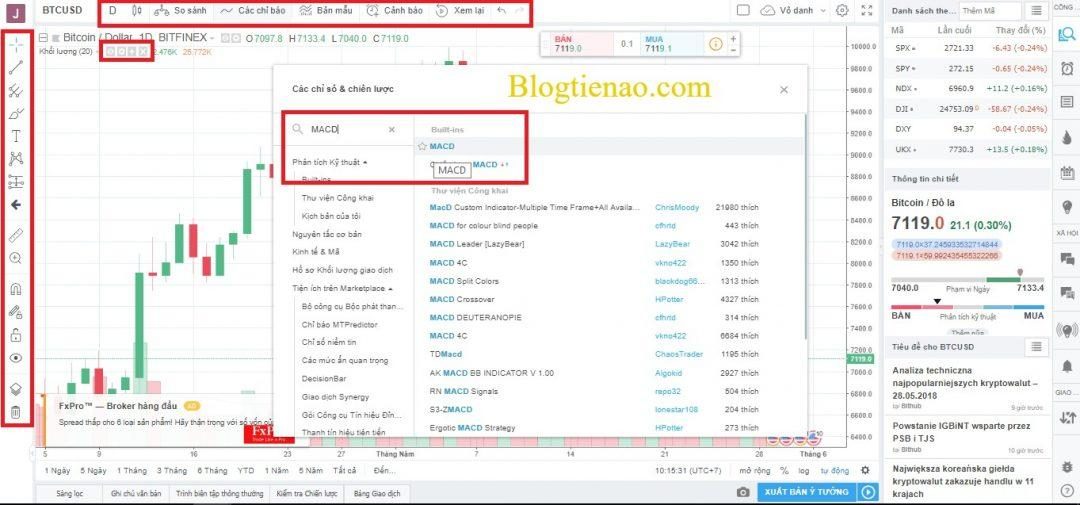Open the BITFINEX symbol dropdown arrow
The height and width of the screenshot is (505, 1080).
tap(211, 38)
